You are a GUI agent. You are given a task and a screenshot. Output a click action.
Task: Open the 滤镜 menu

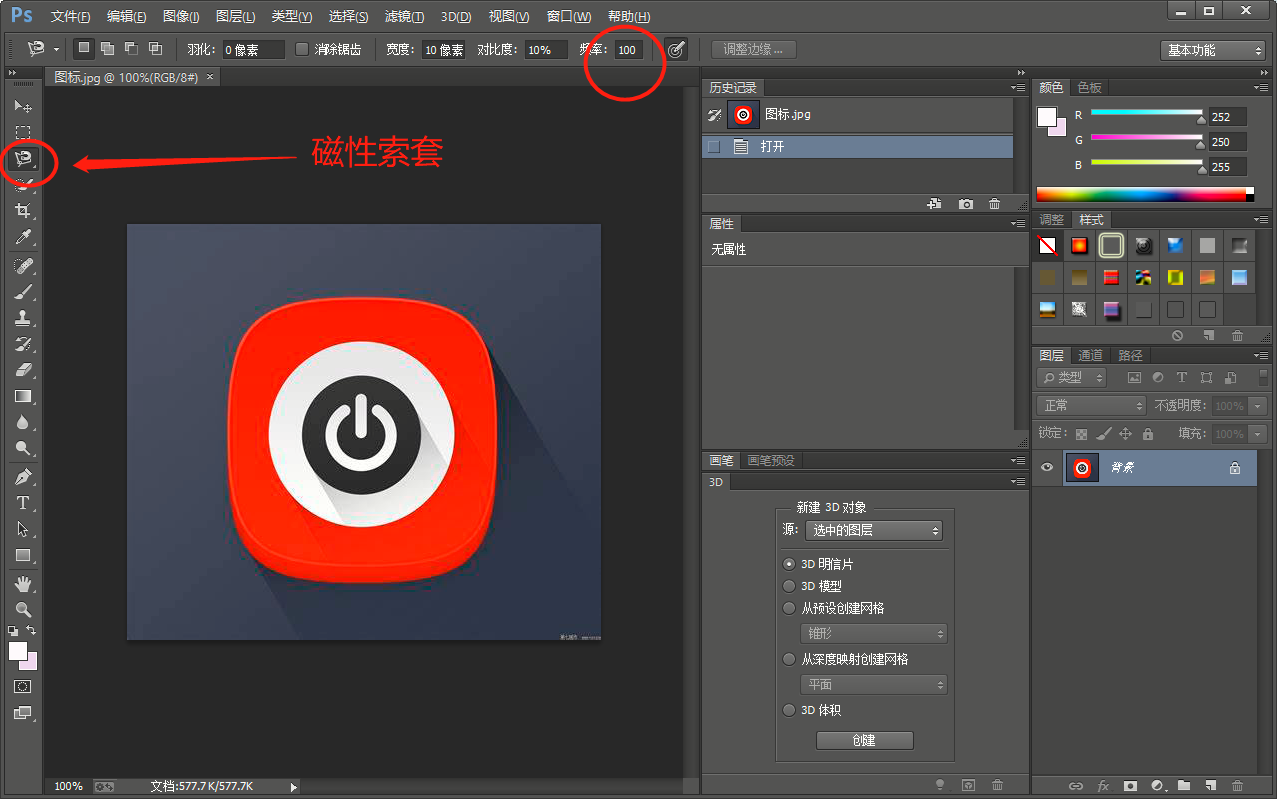pyautogui.click(x=403, y=16)
